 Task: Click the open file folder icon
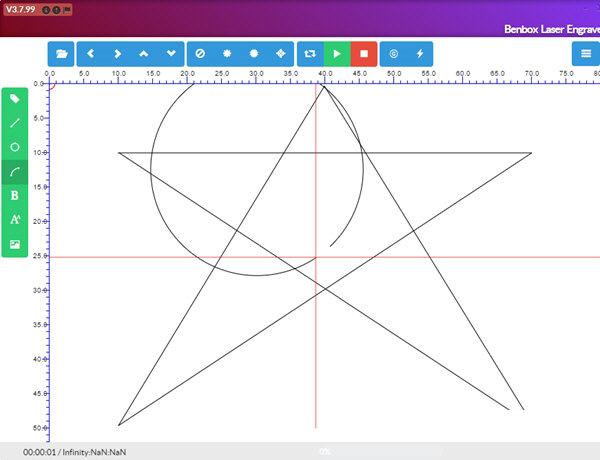[62, 53]
